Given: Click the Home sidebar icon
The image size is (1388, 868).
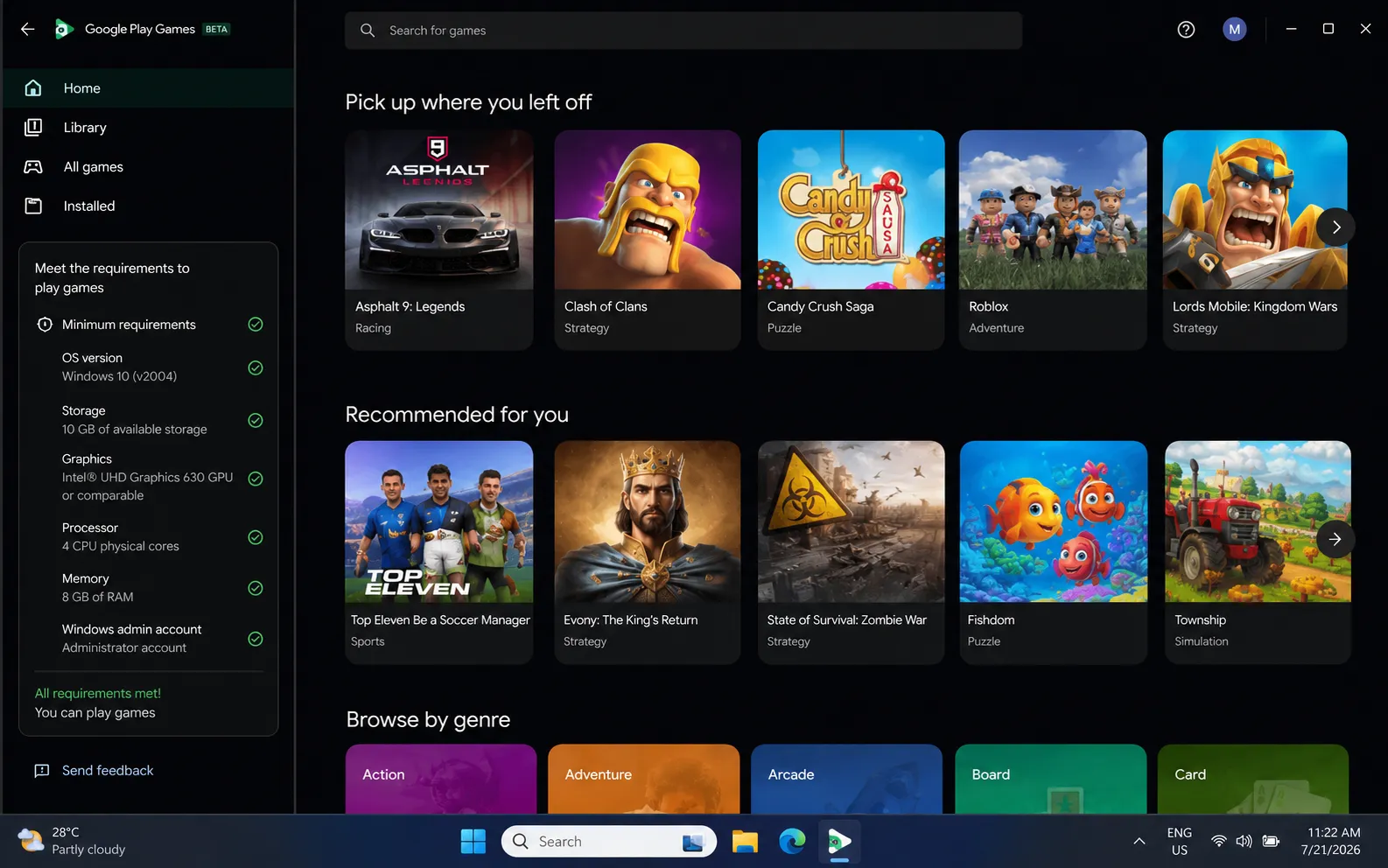Looking at the screenshot, I should pos(33,87).
